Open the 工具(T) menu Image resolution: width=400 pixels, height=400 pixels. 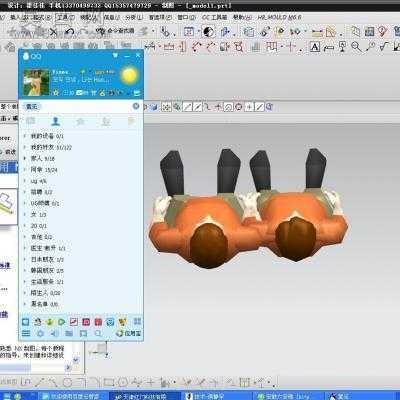pyautogui.click(x=65, y=17)
